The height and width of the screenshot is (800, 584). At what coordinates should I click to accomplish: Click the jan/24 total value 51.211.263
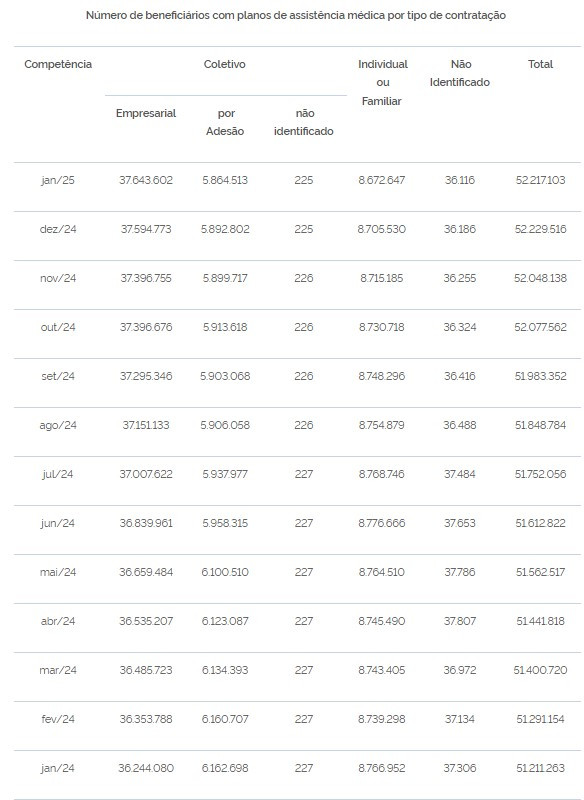pos(540,768)
